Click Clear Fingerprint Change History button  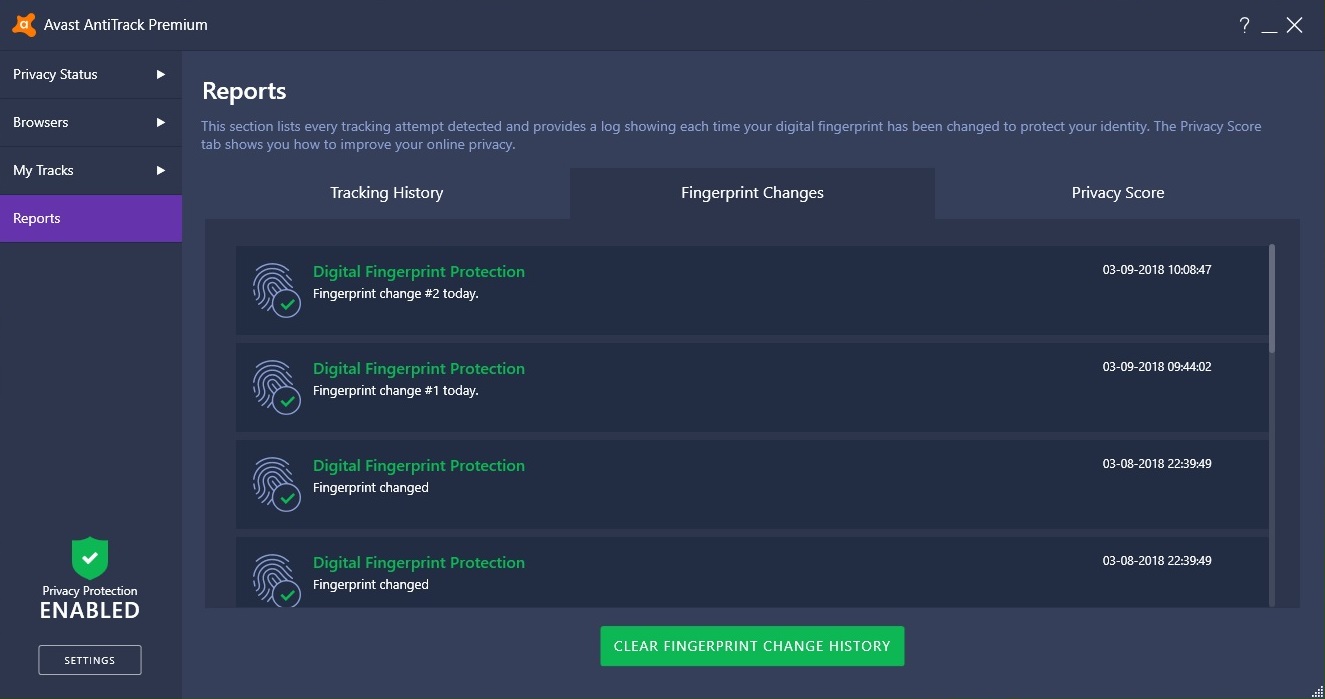pos(752,646)
